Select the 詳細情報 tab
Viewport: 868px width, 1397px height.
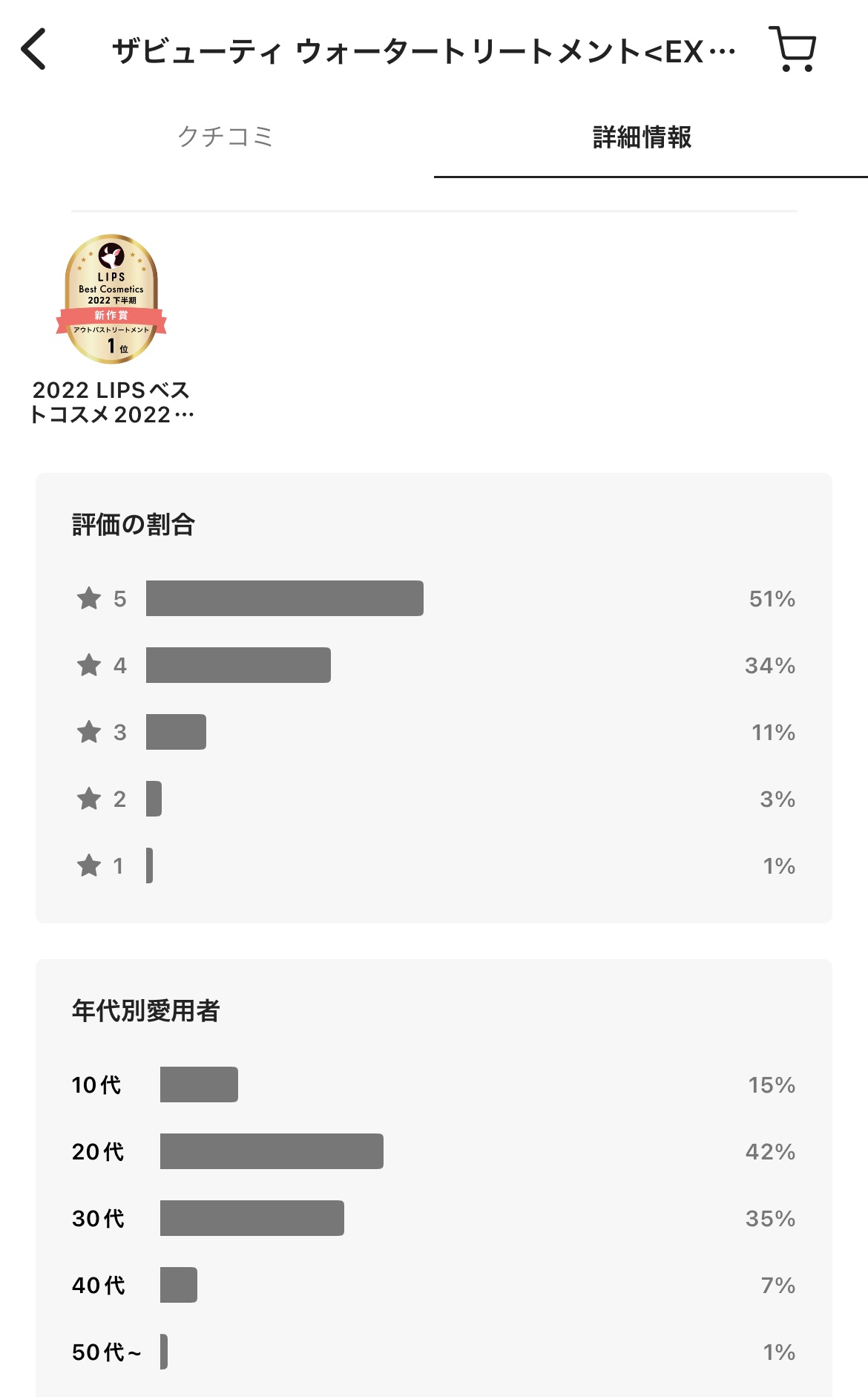coord(642,137)
